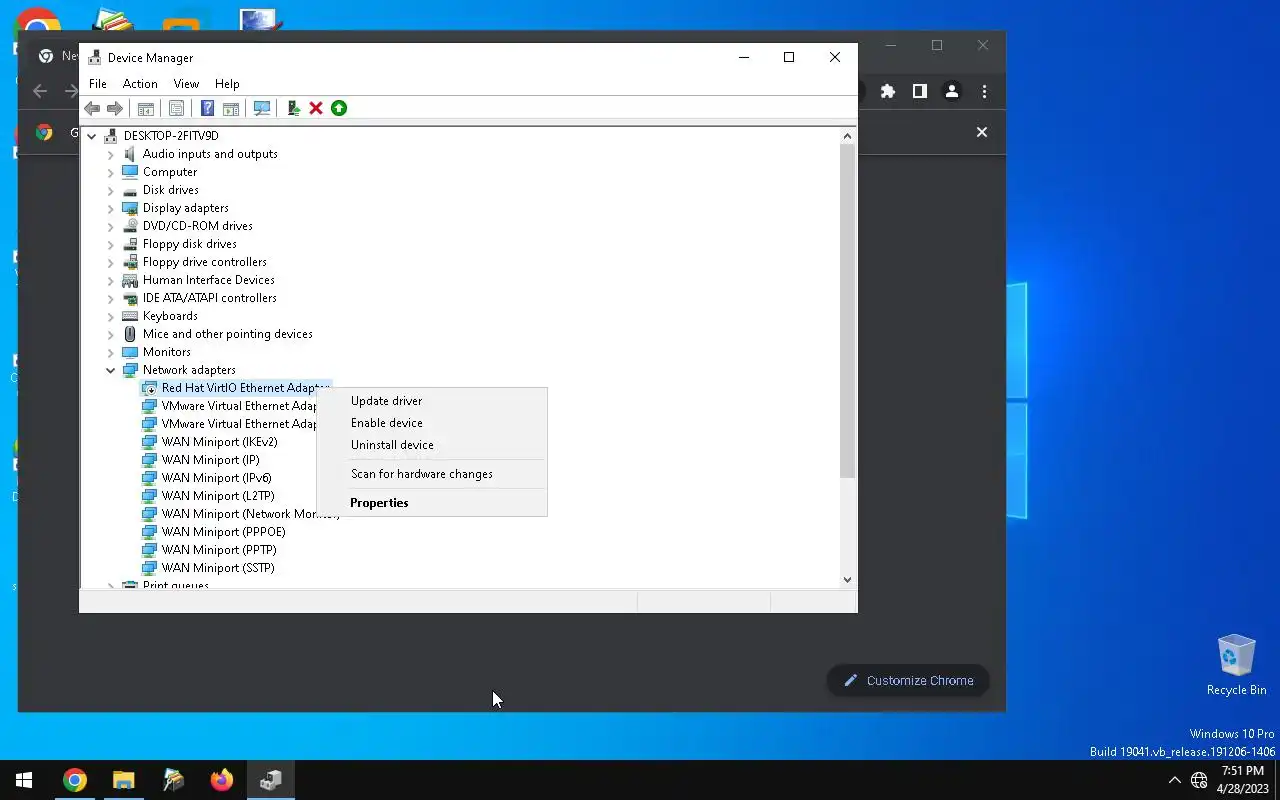This screenshot has height=800, width=1280.
Task: Select WAN Miniport (IPv6)
Action: tap(216, 478)
